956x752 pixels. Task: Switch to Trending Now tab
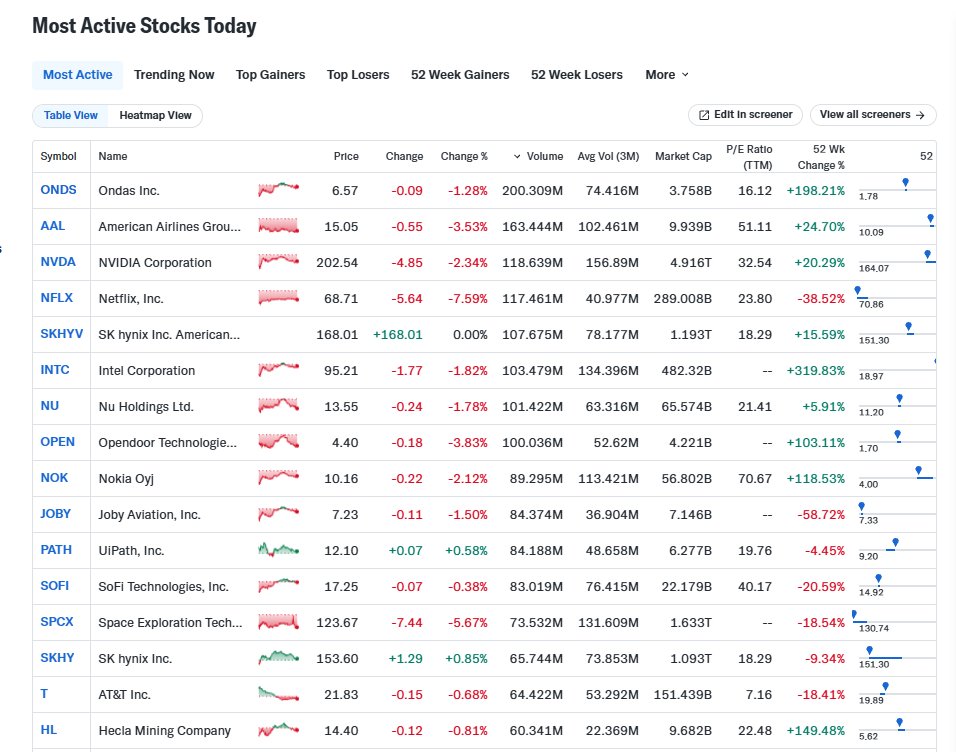click(174, 75)
